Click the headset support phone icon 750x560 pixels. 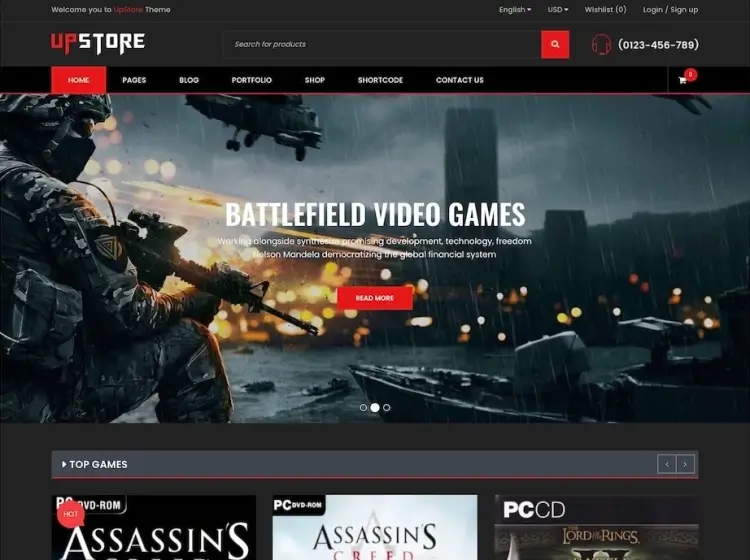pyautogui.click(x=601, y=44)
